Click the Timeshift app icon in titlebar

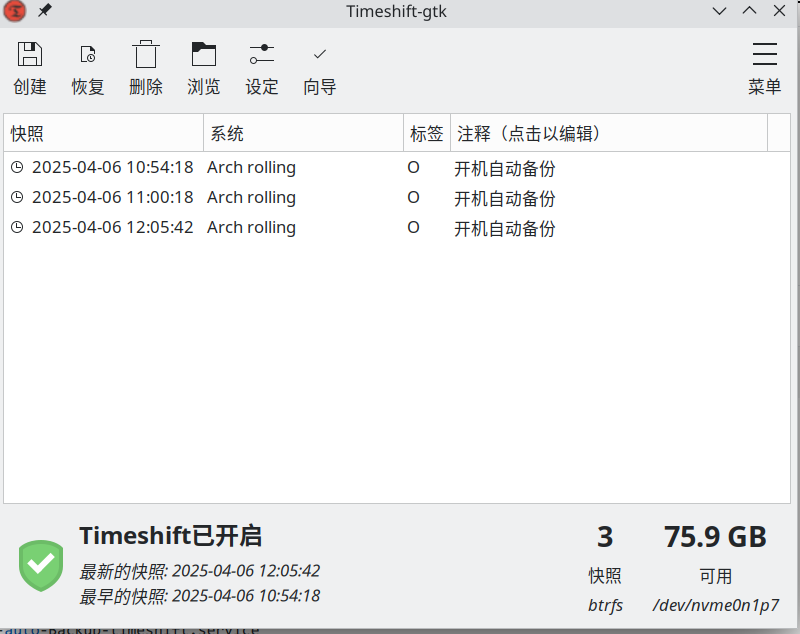[14, 11]
